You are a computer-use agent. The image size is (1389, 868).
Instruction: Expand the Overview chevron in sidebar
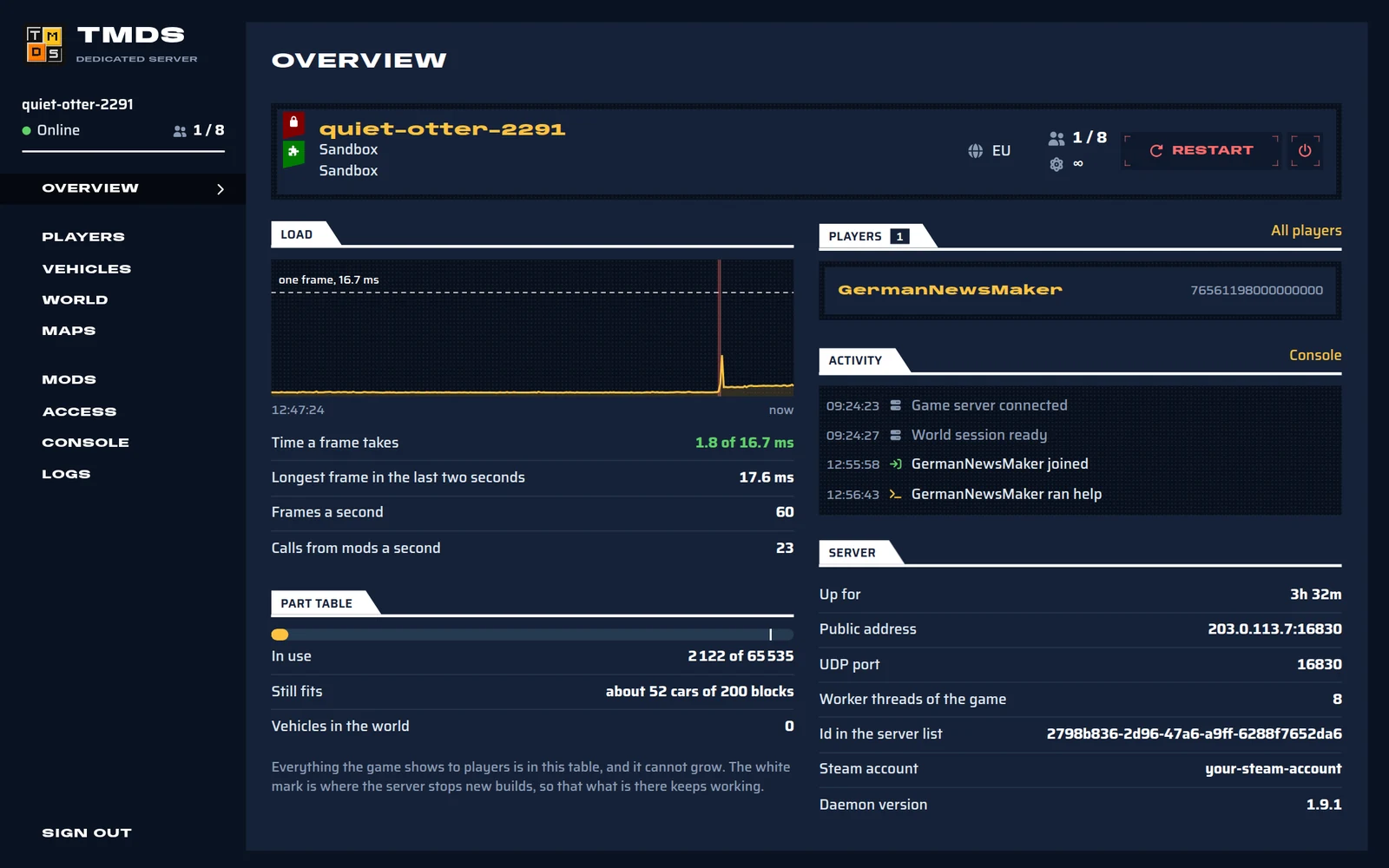tap(221, 189)
